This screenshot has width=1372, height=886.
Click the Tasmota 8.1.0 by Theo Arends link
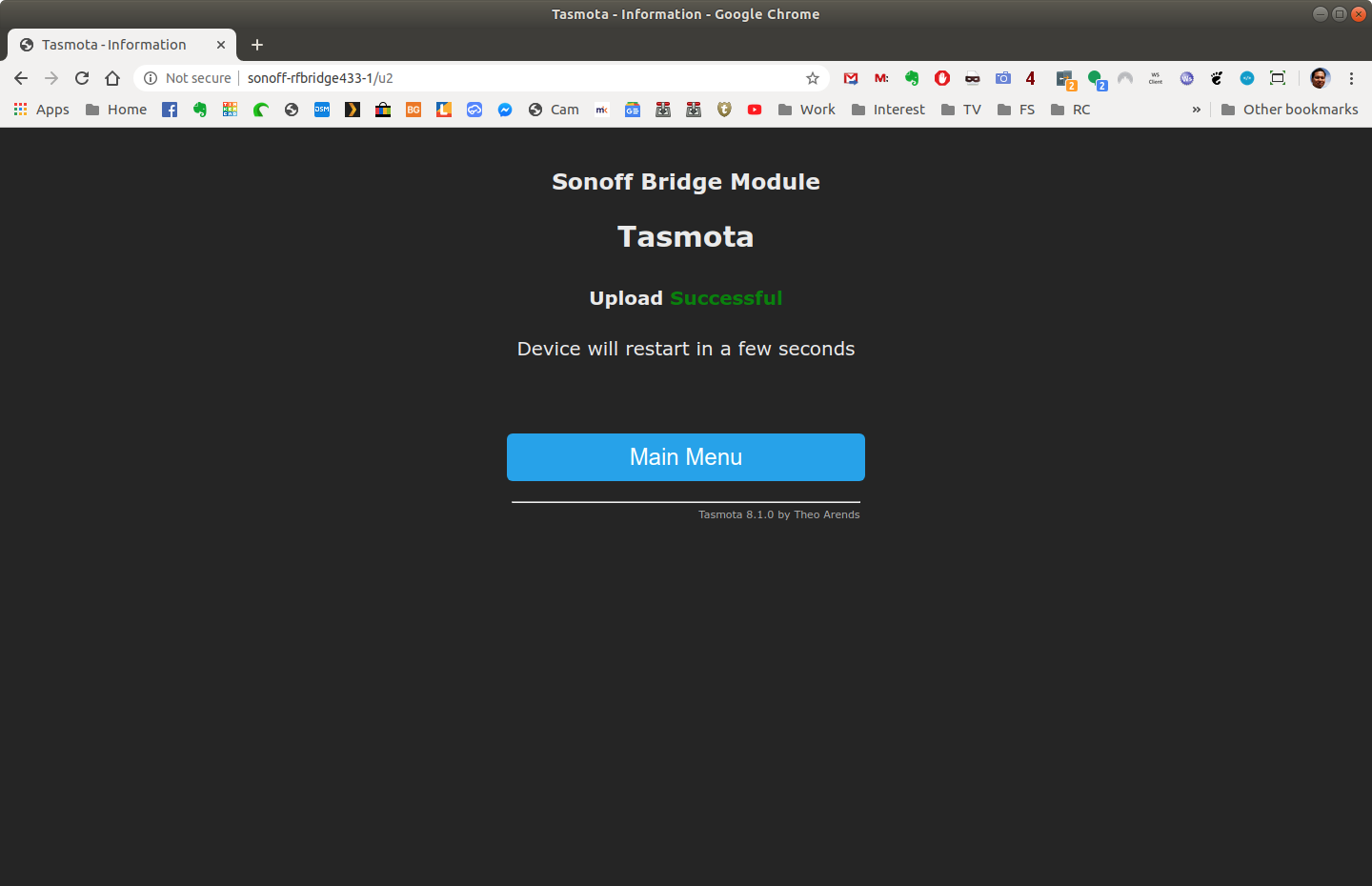click(778, 514)
